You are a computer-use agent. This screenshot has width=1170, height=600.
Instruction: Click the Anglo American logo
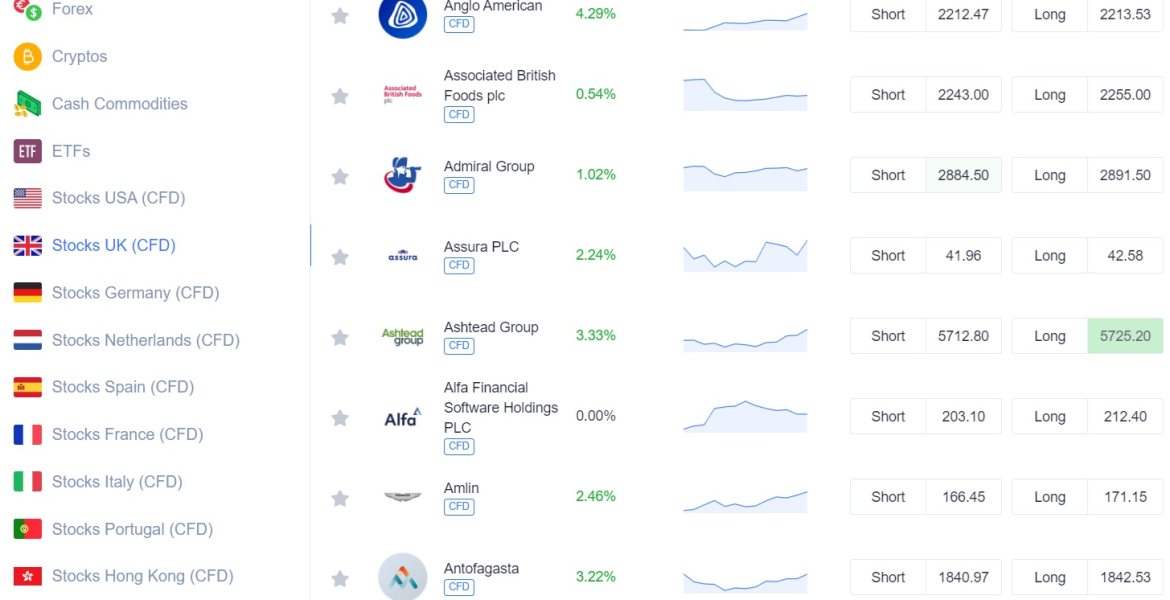click(403, 16)
